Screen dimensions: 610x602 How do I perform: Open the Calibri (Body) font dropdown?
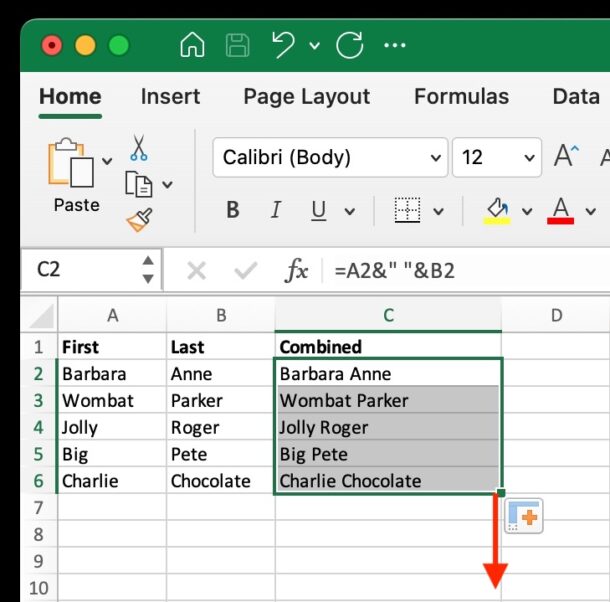click(x=330, y=158)
